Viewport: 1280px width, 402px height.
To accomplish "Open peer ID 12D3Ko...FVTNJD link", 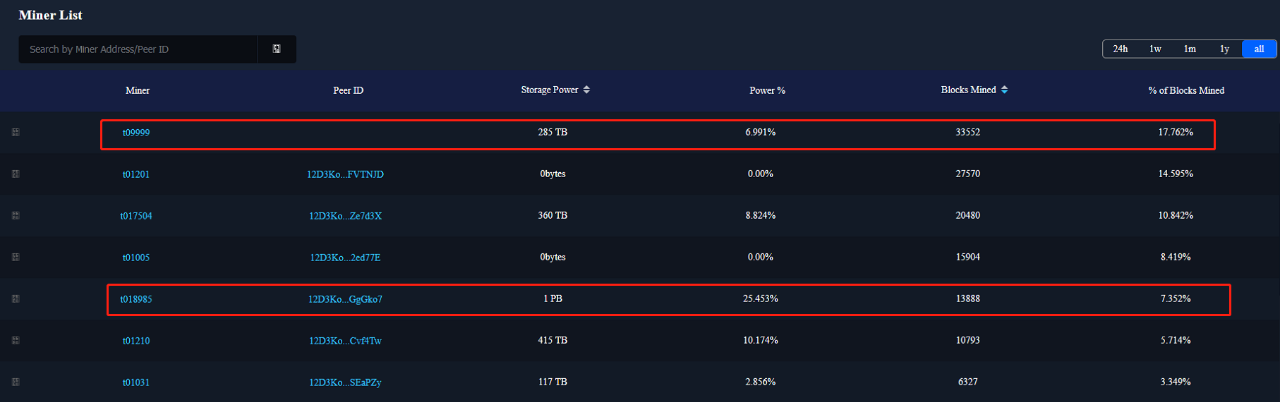I will point(345,174).
